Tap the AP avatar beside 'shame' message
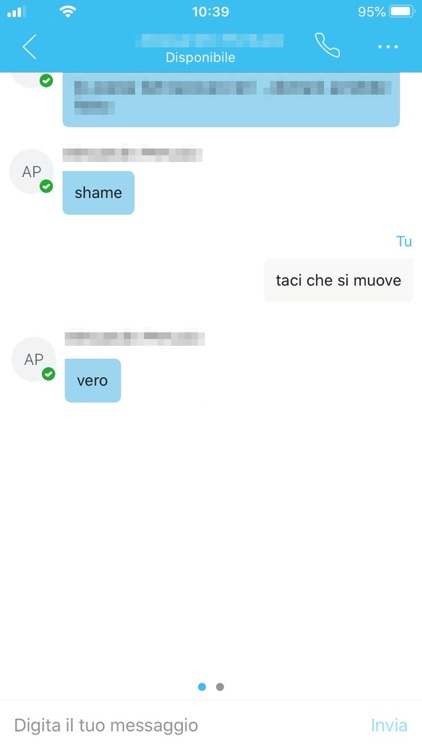The width and height of the screenshot is (422, 750). (32, 172)
